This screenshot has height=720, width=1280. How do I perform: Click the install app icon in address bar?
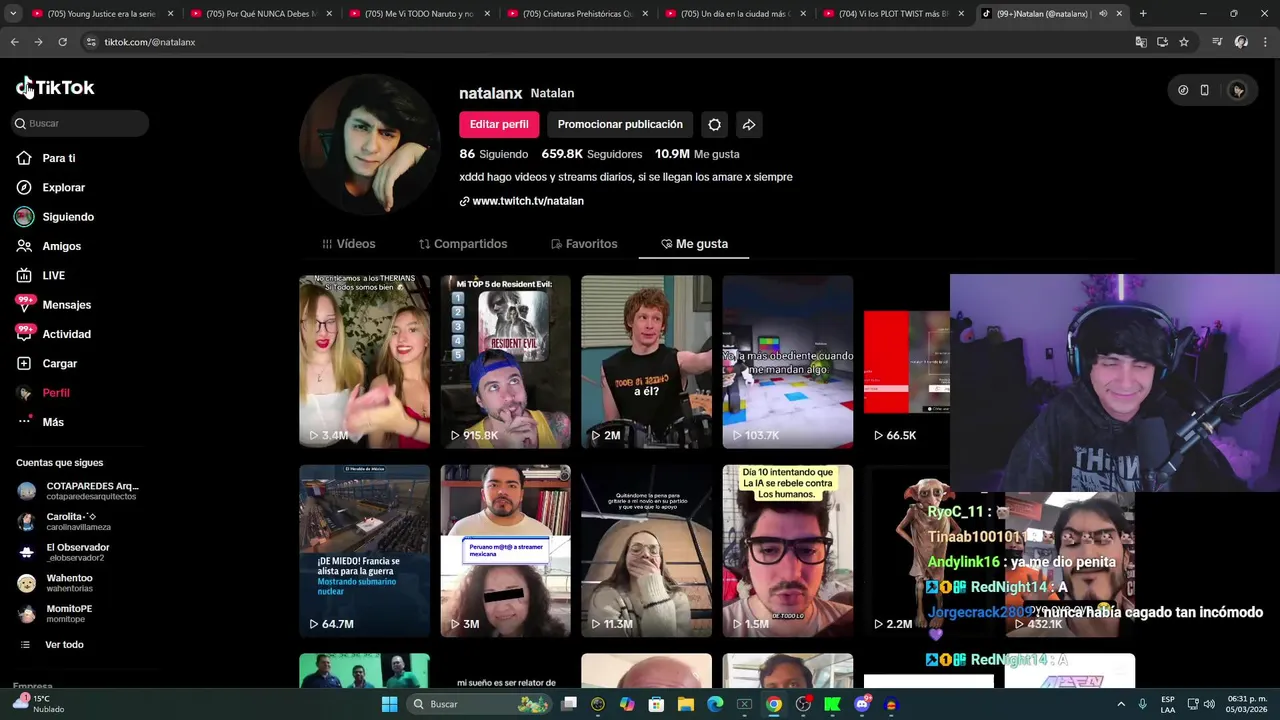[1162, 42]
